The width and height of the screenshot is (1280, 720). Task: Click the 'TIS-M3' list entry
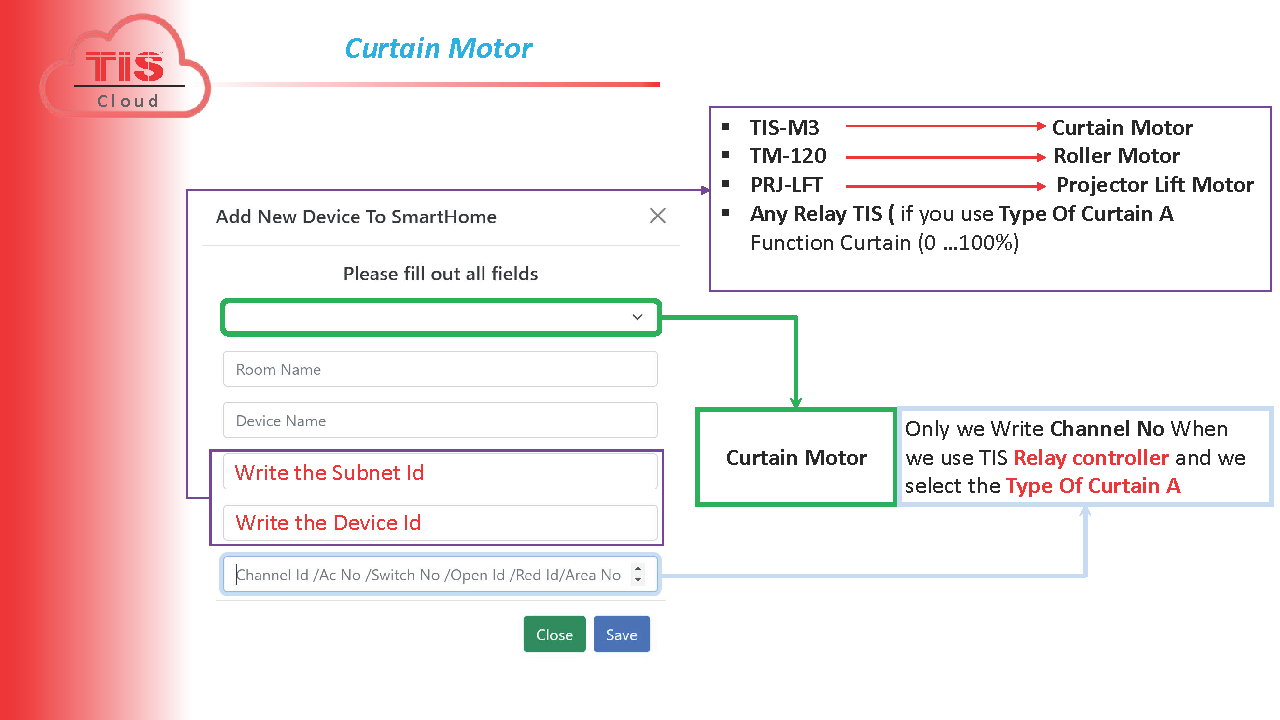pyautogui.click(x=785, y=128)
